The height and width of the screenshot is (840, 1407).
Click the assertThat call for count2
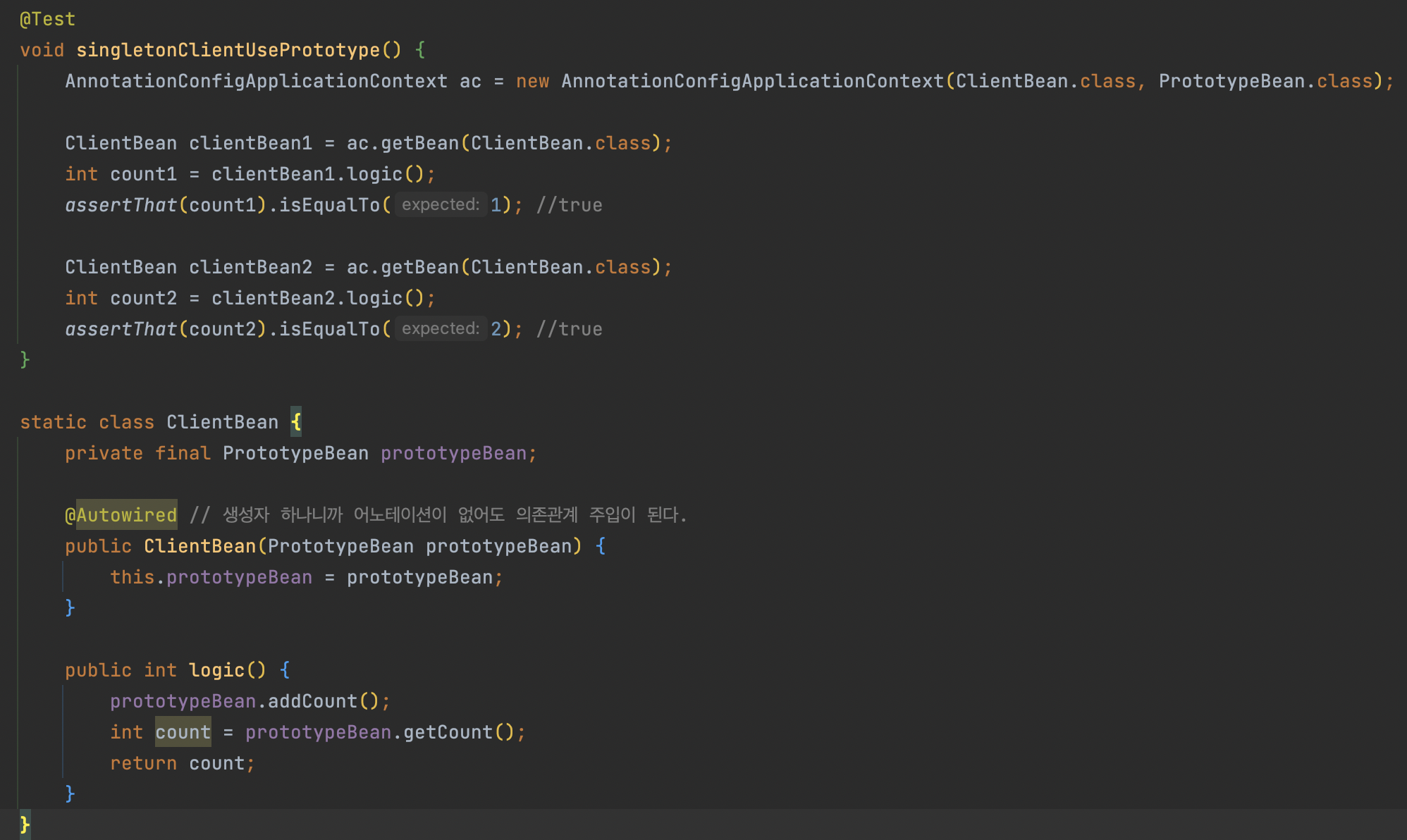coord(121,329)
